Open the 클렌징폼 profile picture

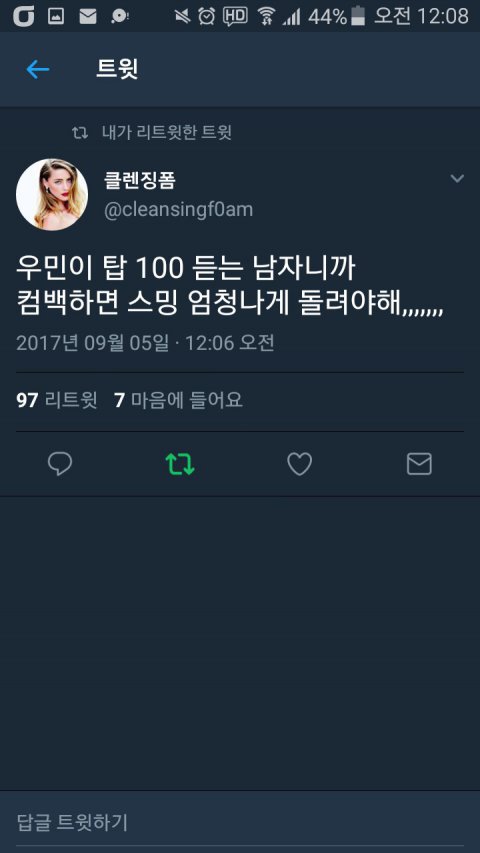pyautogui.click(x=52, y=194)
